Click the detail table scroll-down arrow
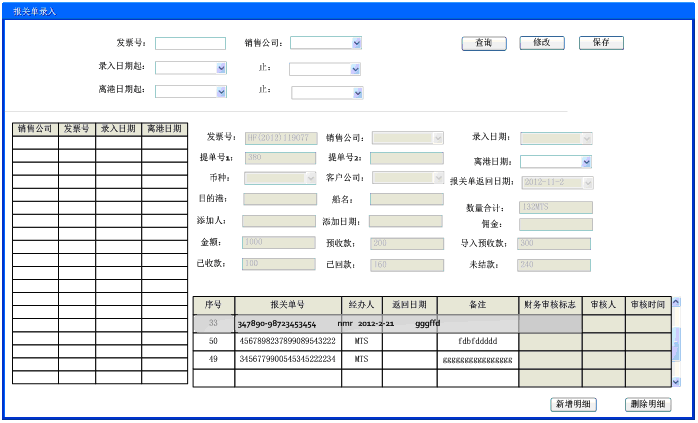Screen dimensions: 698x423 click(676, 381)
